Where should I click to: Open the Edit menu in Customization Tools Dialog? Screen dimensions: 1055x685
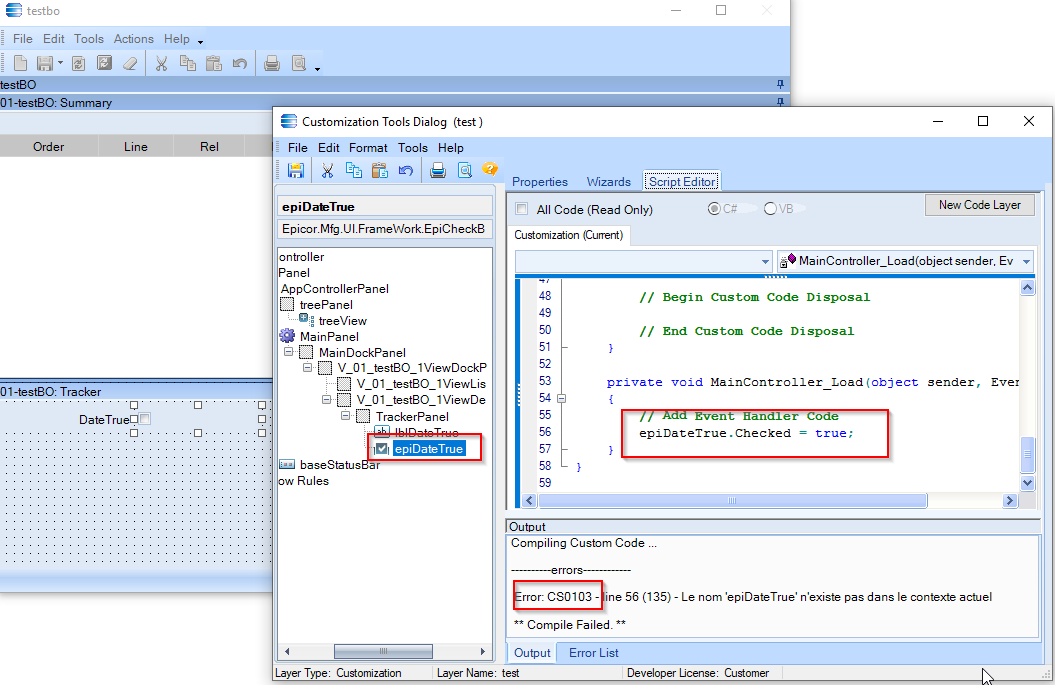(328, 148)
